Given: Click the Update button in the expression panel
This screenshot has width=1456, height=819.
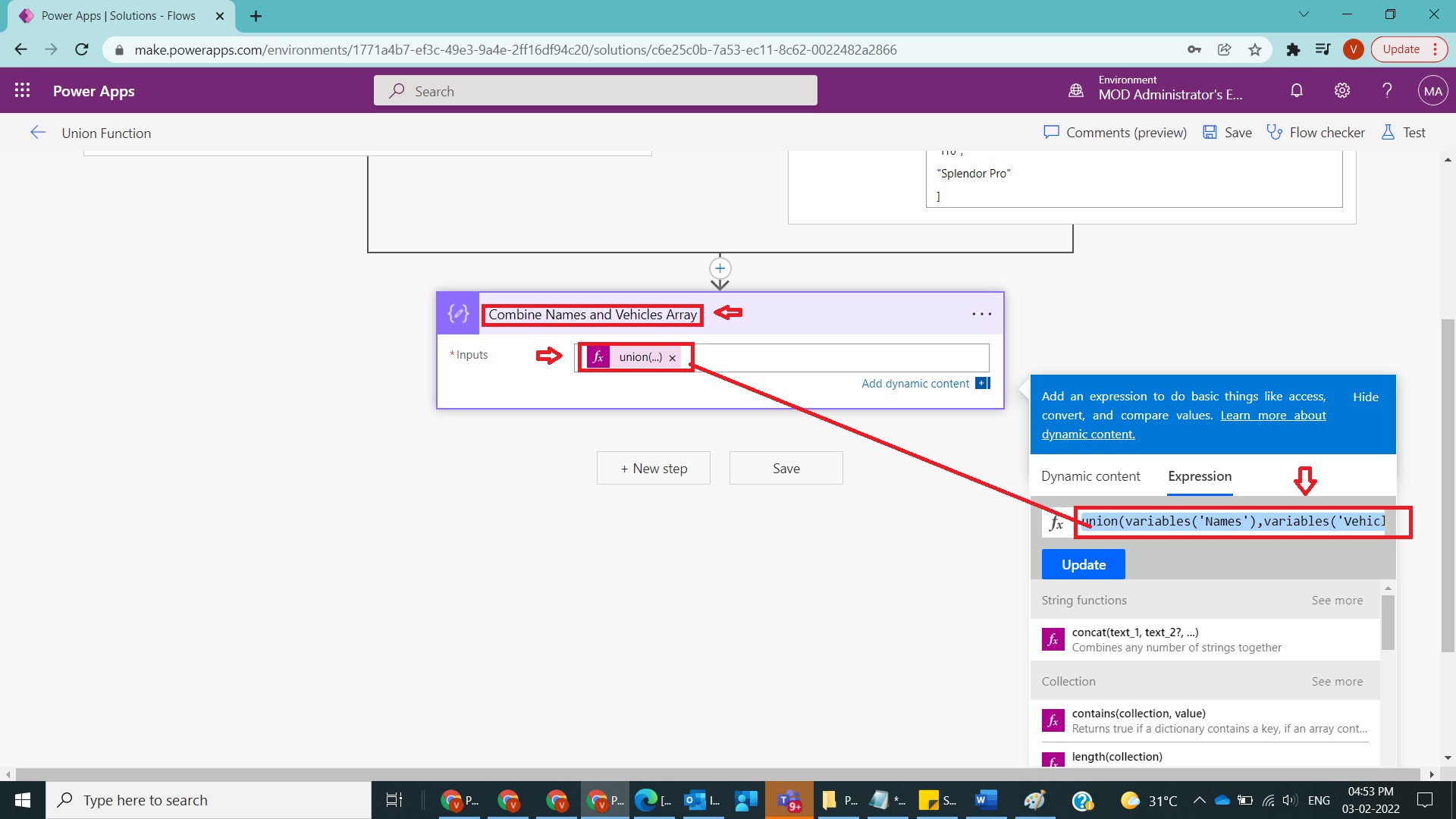Looking at the screenshot, I should [1083, 563].
